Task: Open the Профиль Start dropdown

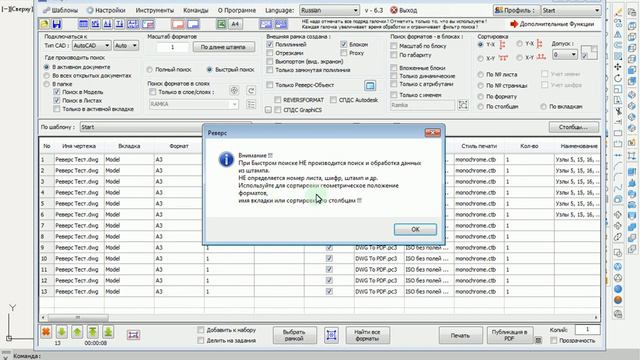Action: click(571, 10)
